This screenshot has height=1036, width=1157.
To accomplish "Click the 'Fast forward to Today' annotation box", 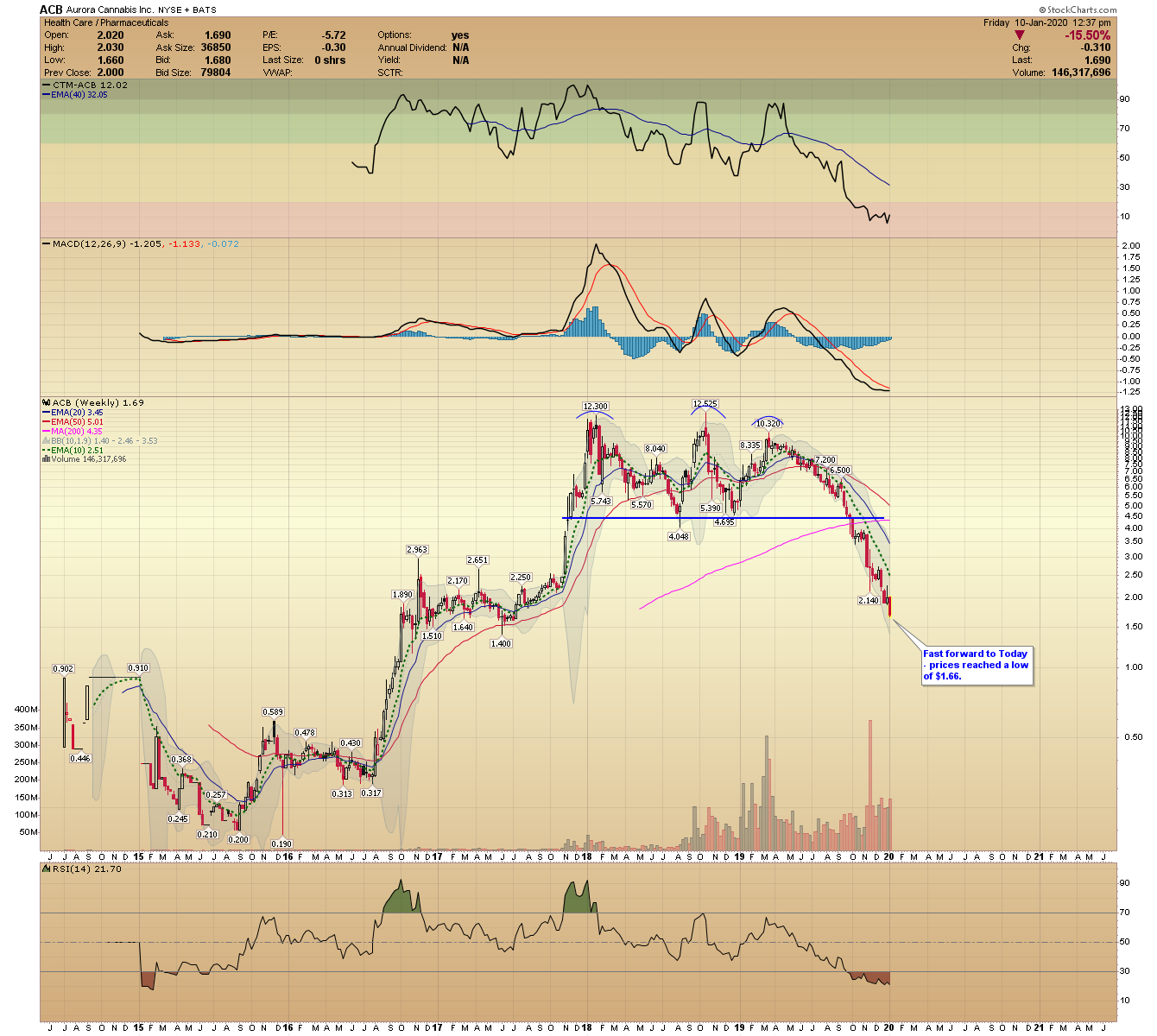I will pos(976,666).
